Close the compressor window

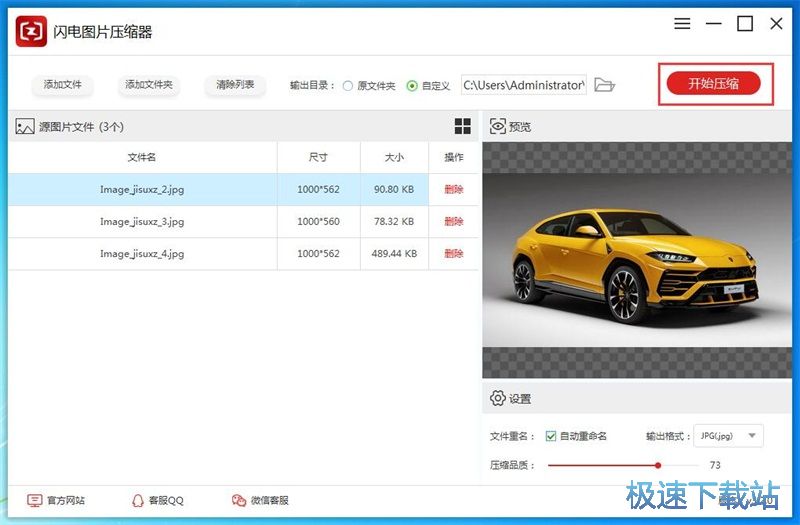776,23
